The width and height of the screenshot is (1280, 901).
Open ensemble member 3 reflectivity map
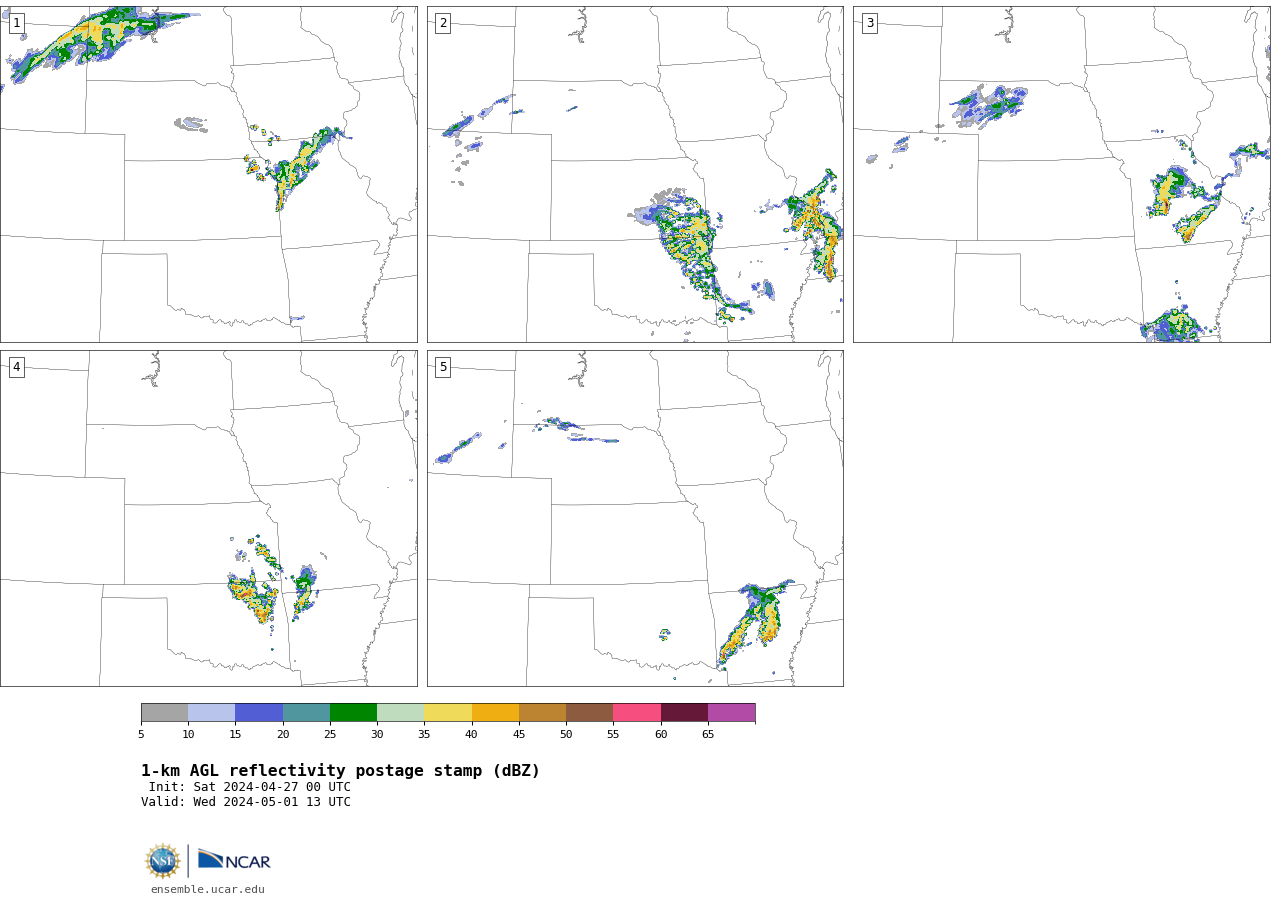[x=1061, y=174]
